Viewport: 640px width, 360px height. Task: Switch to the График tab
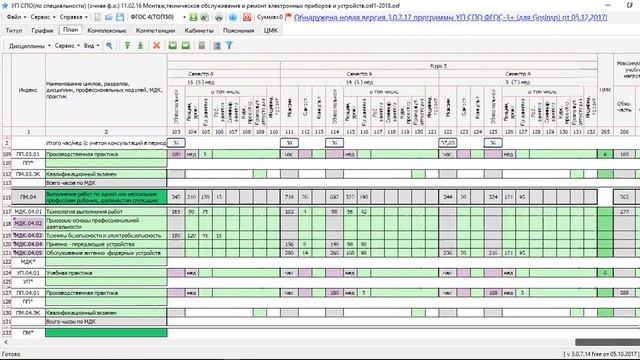click(42, 31)
